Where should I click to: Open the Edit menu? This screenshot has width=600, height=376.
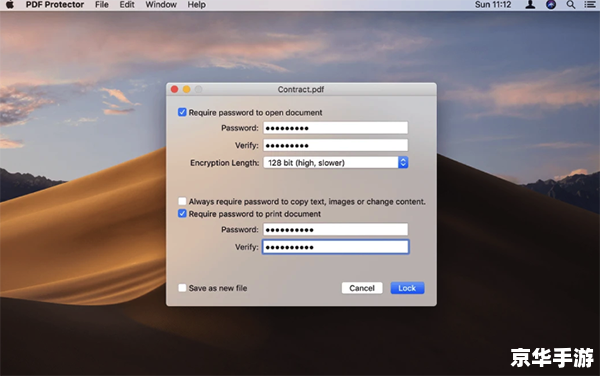click(127, 5)
